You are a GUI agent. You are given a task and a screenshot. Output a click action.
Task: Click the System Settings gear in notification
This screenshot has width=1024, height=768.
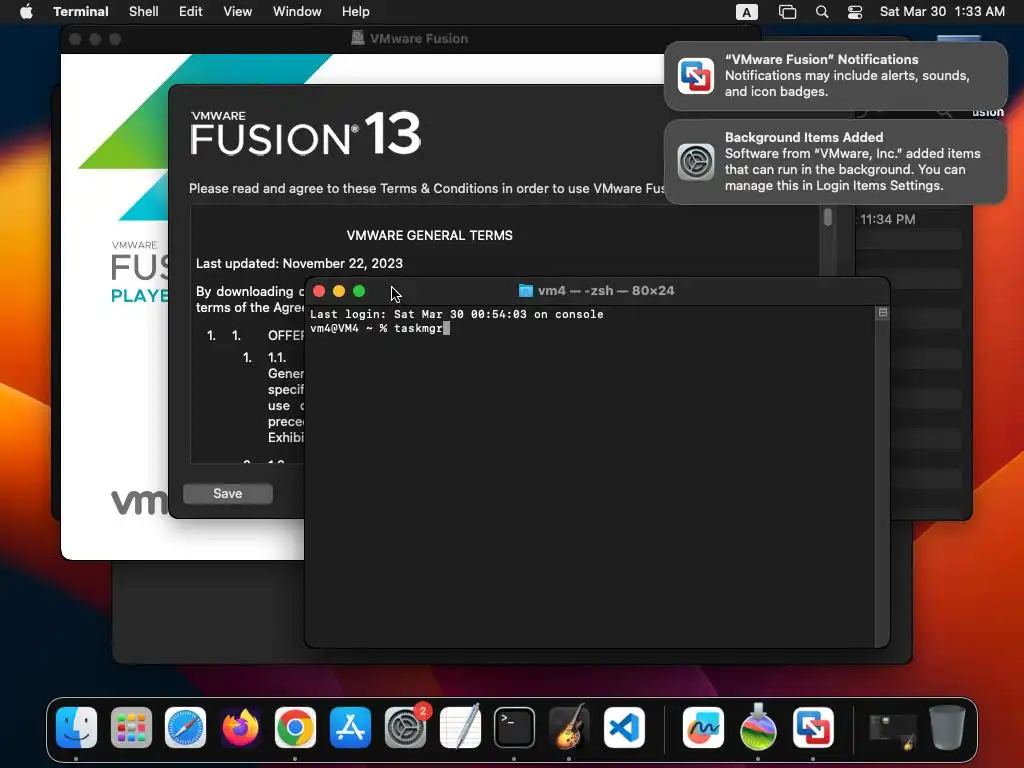(x=696, y=162)
